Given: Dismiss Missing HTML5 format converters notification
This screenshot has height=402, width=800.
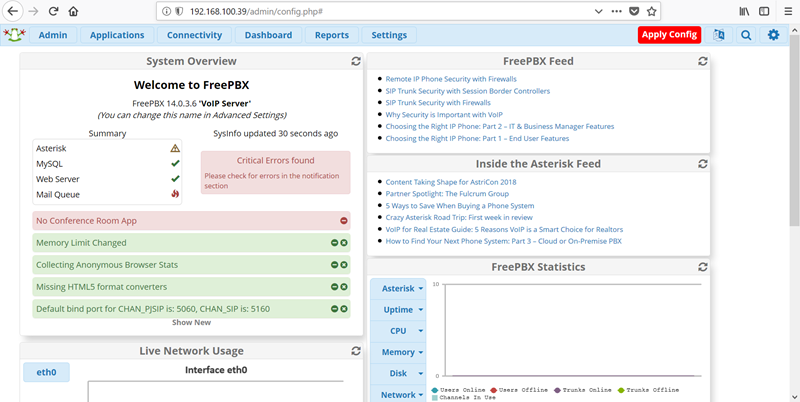Looking at the screenshot, I should [x=344, y=287].
